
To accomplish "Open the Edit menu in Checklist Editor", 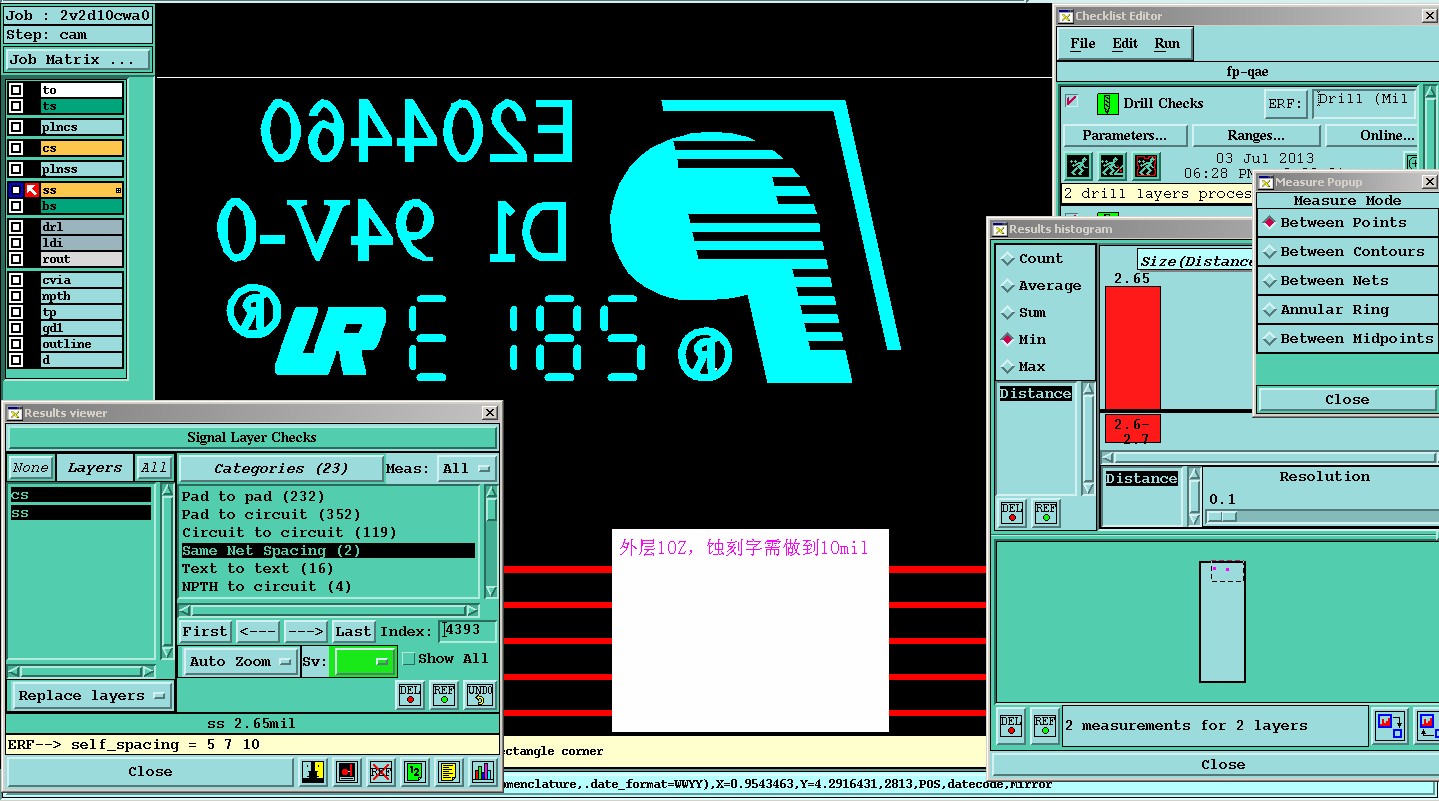I will pos(1125,43).
